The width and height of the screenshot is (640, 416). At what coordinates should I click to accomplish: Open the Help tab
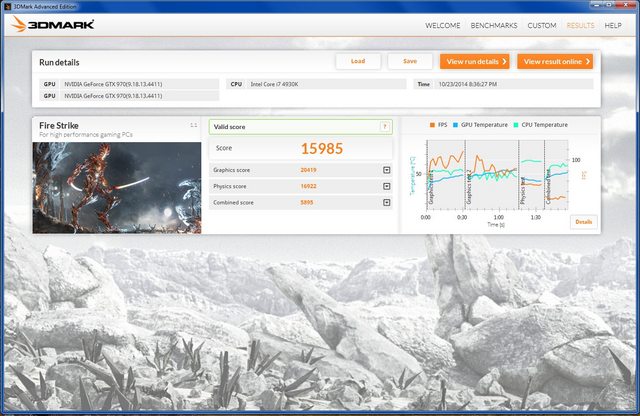point(613,25)
